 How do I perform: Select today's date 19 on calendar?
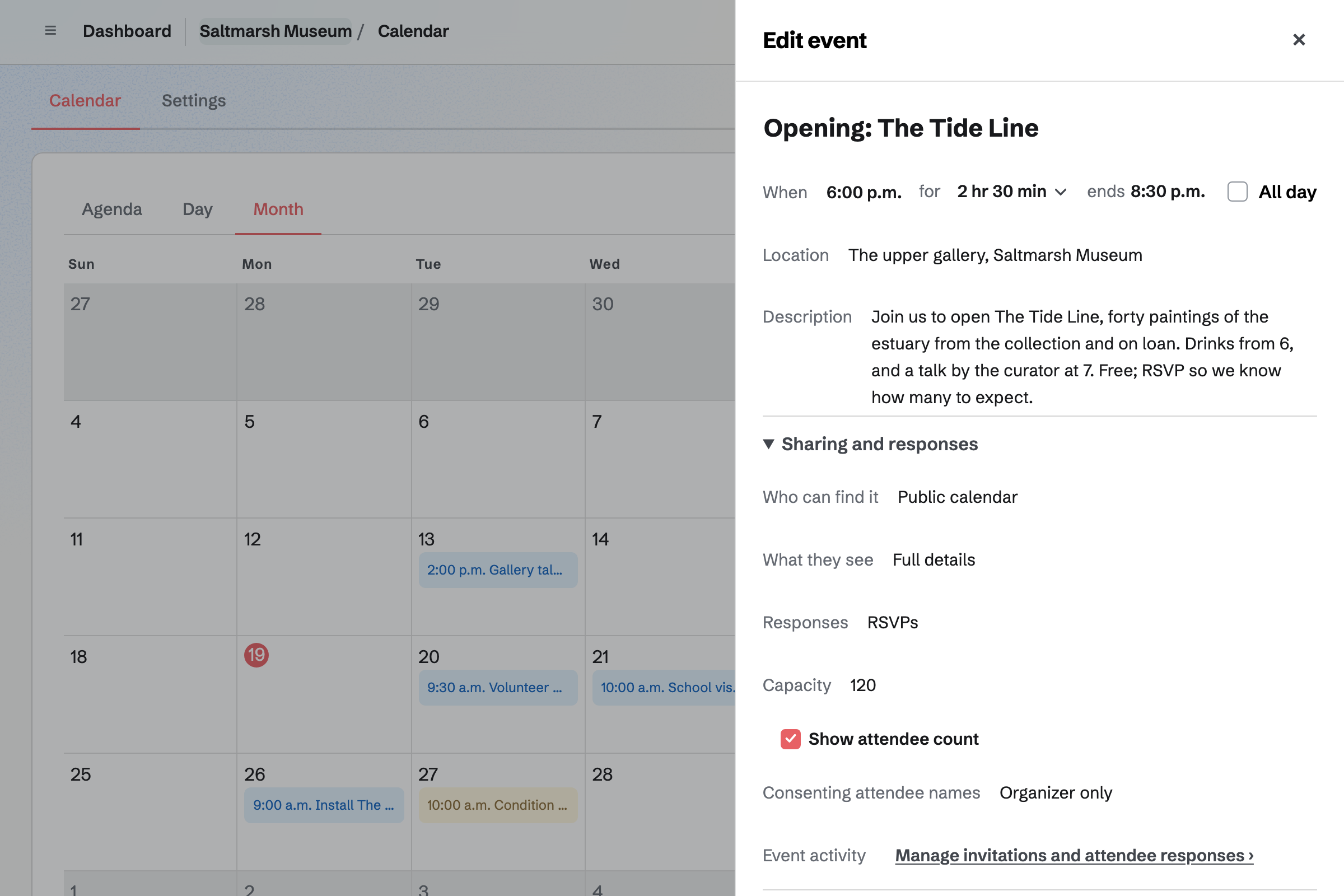pyautogui.click(x=256, y=655)
